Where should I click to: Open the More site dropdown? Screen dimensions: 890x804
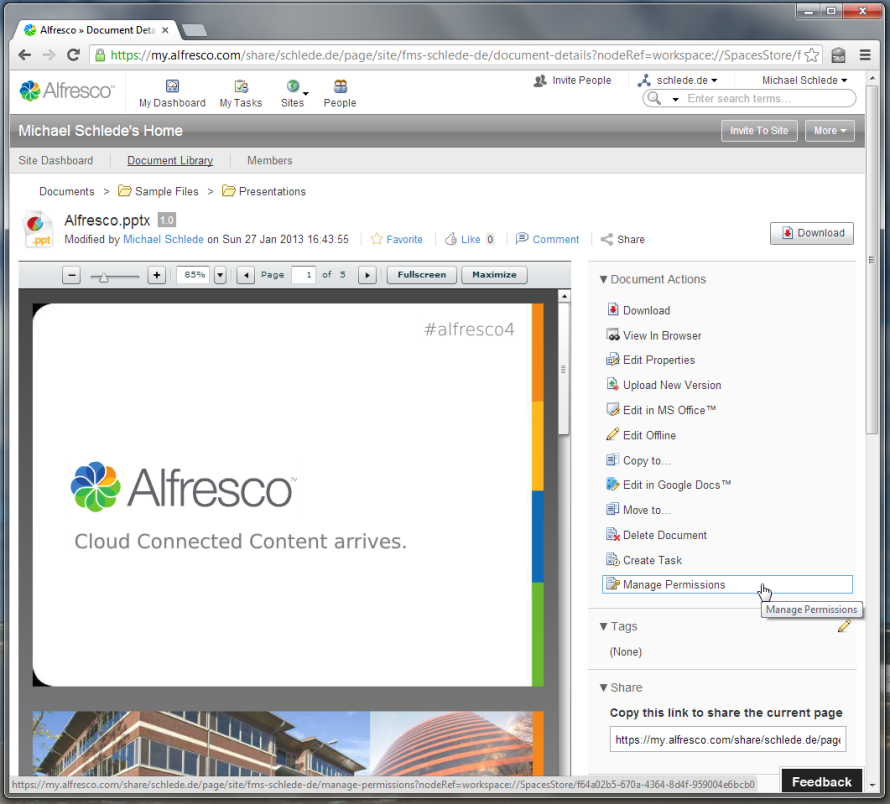(x=830, y=131)
